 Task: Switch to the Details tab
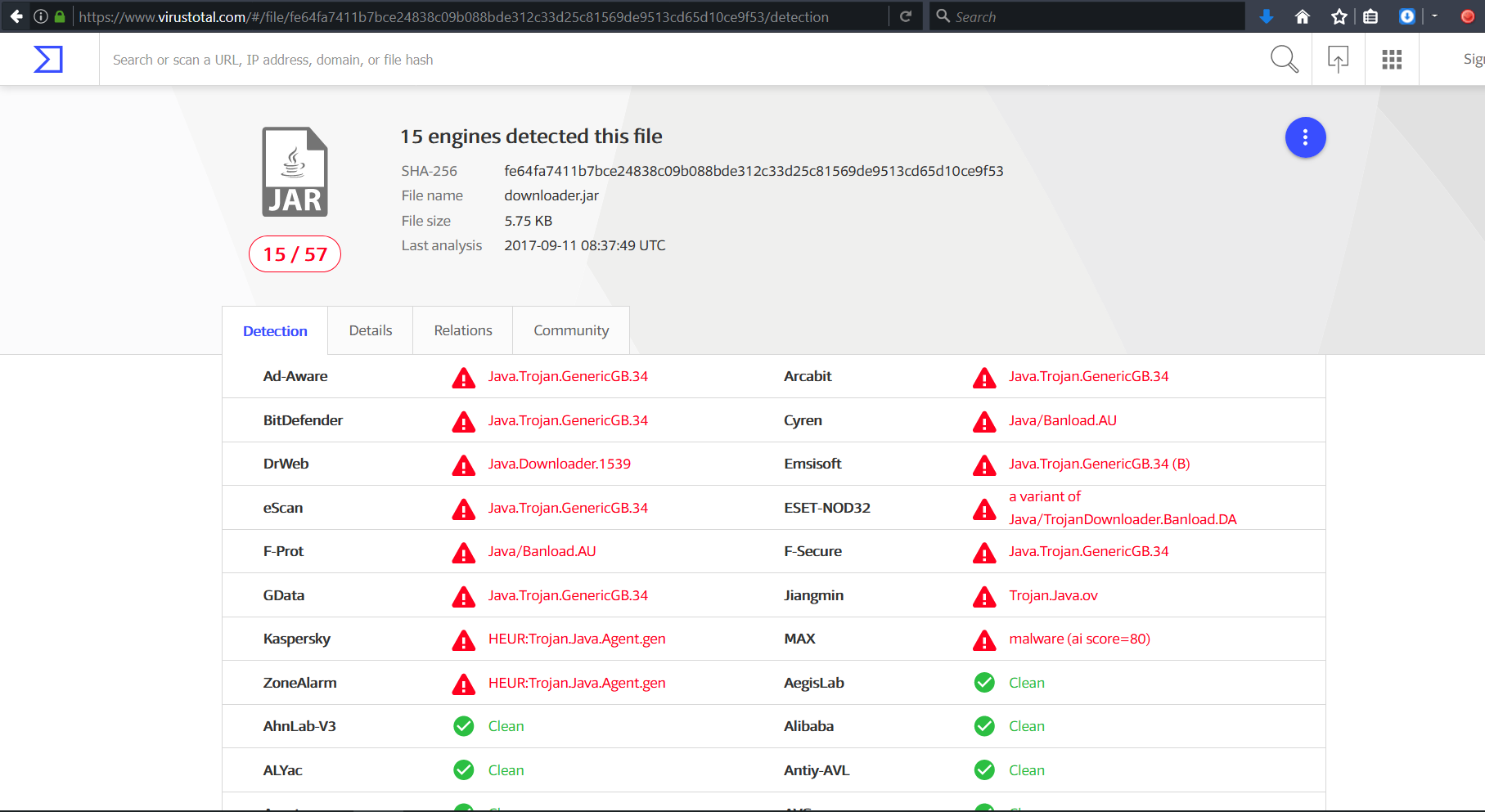pyautogui.click(x=370, y=330)
